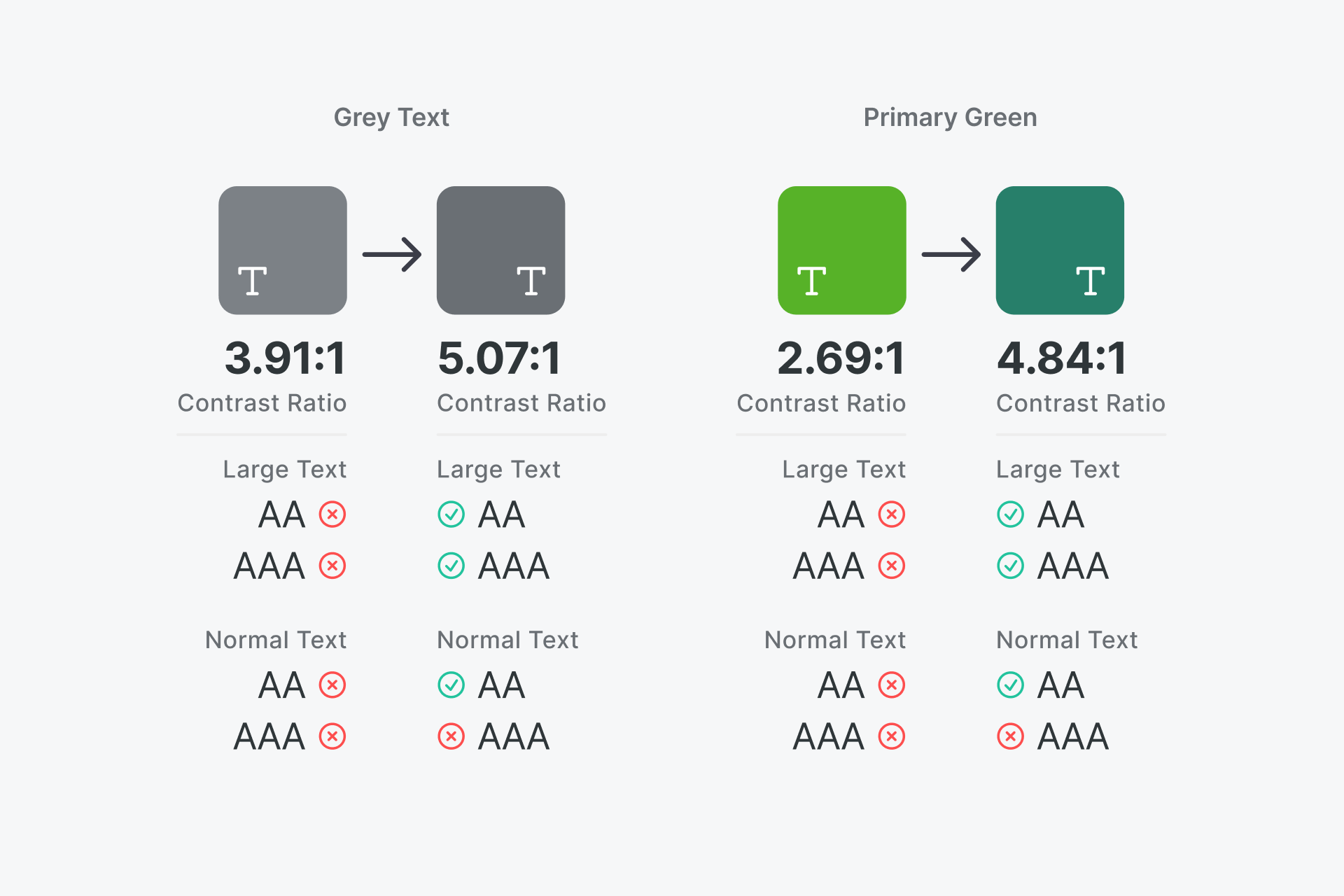Viewport: 1344px width, 896px height.
Task: Click the teal green color swatch
Action: point(1060,250)
